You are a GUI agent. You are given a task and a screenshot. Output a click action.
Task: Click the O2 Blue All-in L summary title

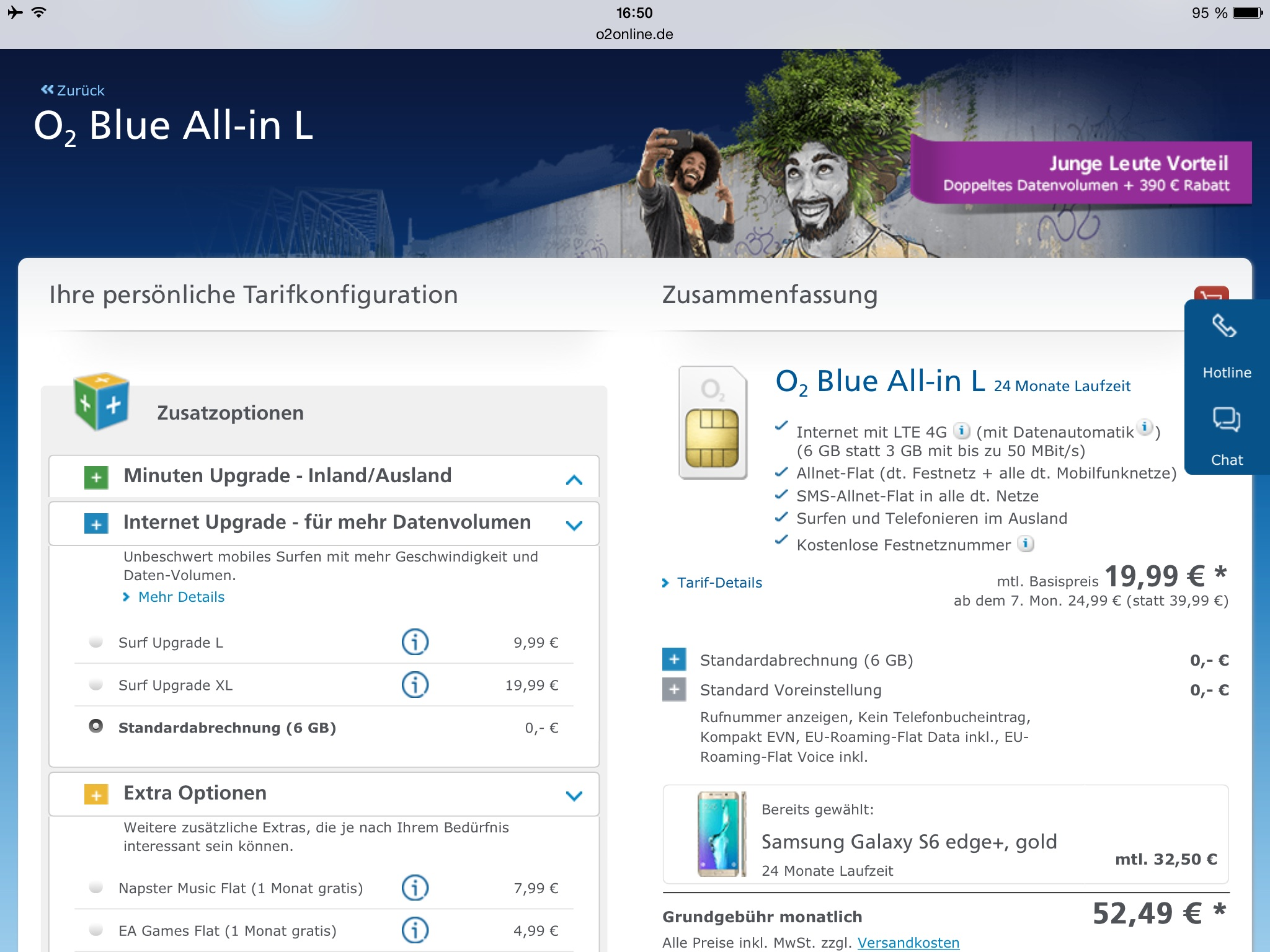[x=881, y=381]
